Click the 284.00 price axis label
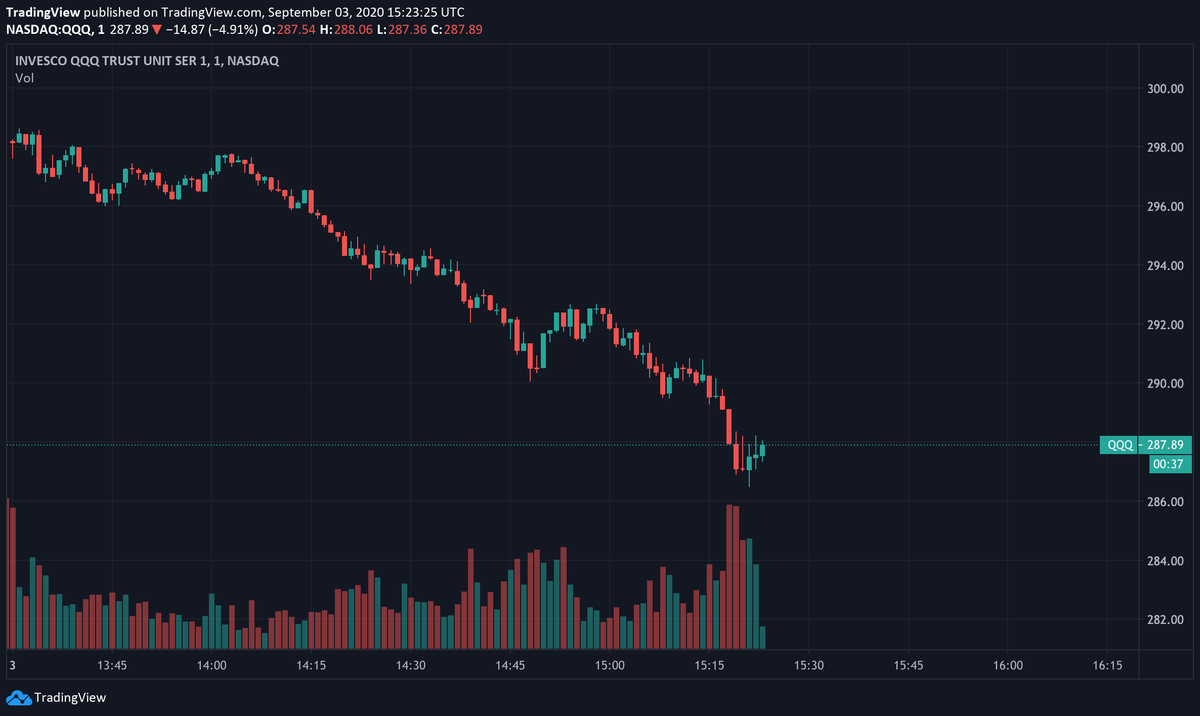 1166,561
